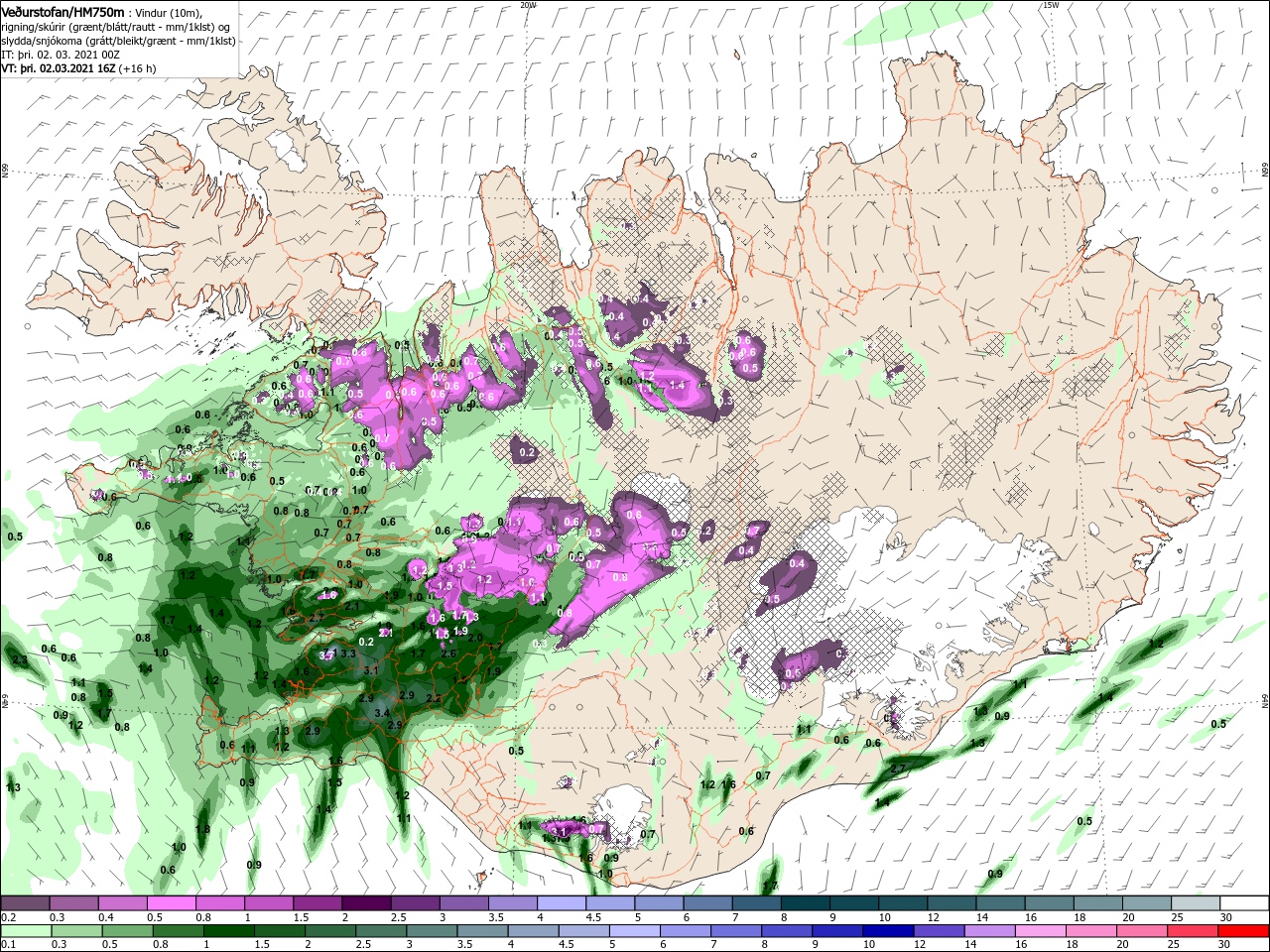Pick the snow scale swatch starting at 0.2

pyautogui.click(x=25, y=903)
